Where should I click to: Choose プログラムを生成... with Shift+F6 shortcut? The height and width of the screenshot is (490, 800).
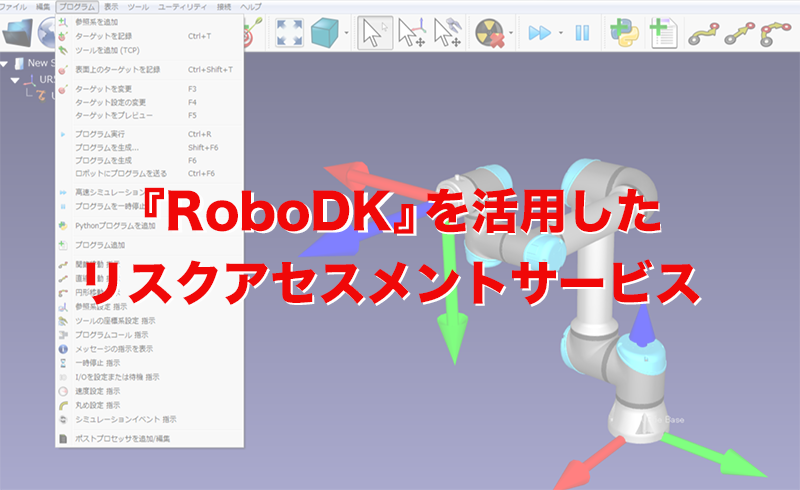pos(149,148)
